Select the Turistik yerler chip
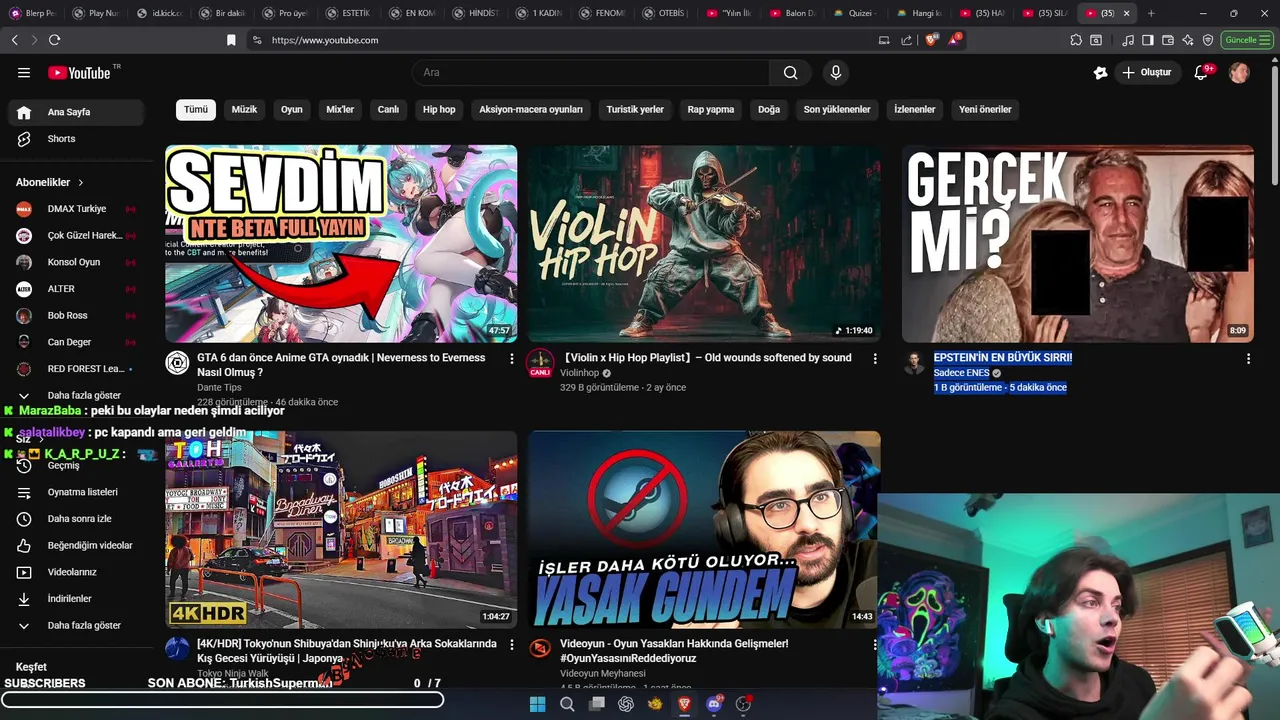The image size is (1280, 720). click(x=635, y=109)
